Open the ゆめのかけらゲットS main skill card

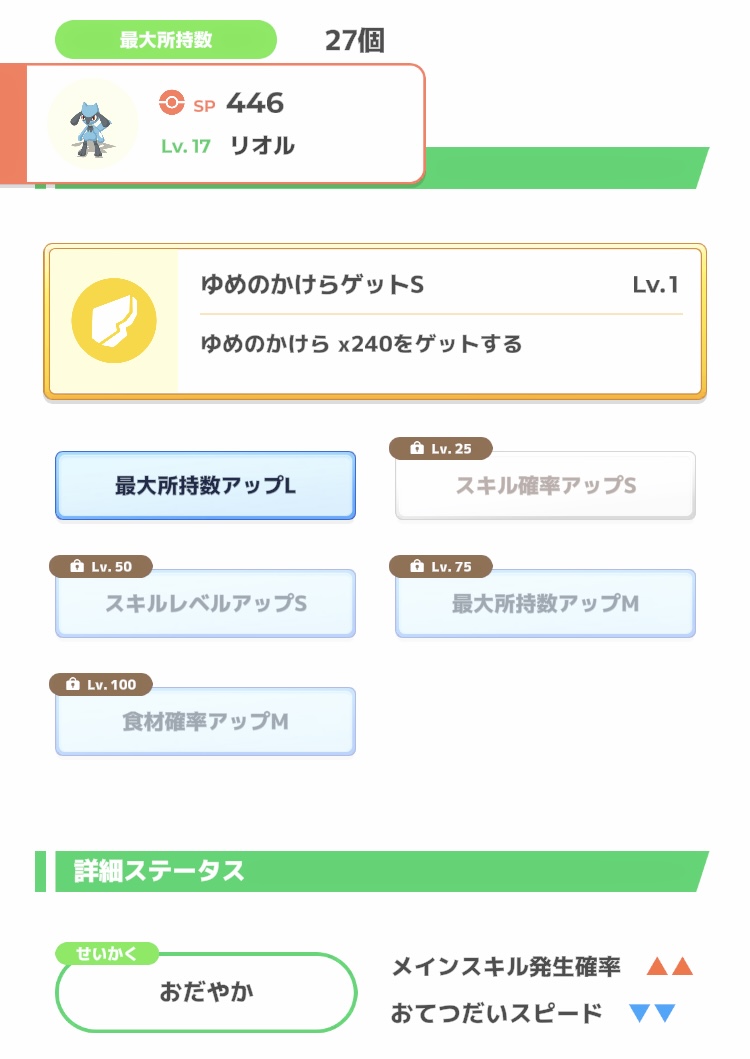440,322
